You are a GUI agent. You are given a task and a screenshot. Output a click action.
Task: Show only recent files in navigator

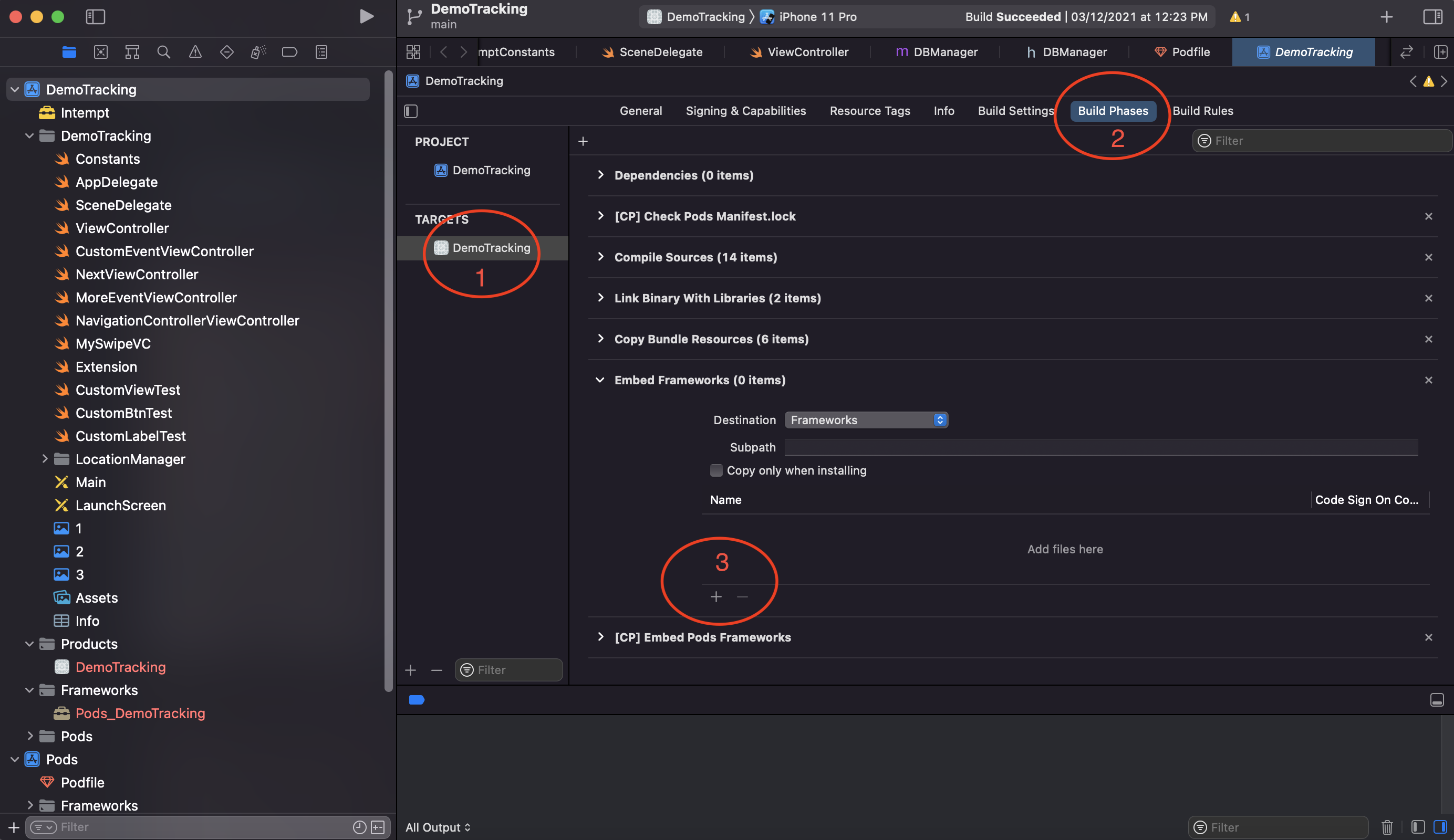(359, 827)
